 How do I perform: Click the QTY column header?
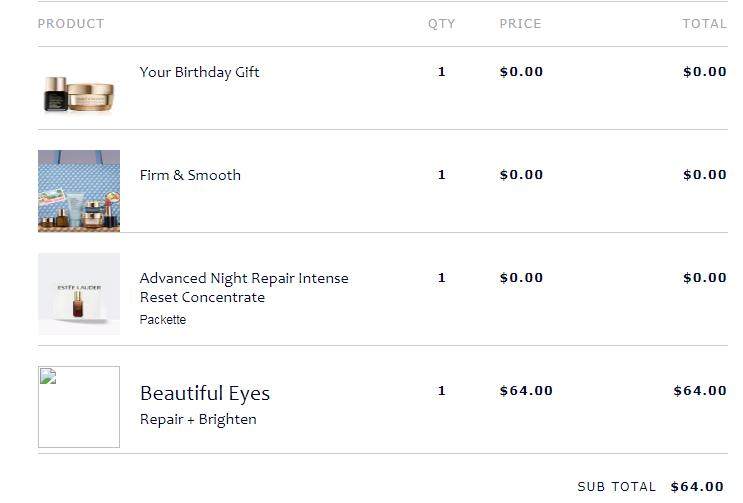[x=441, y=24]
